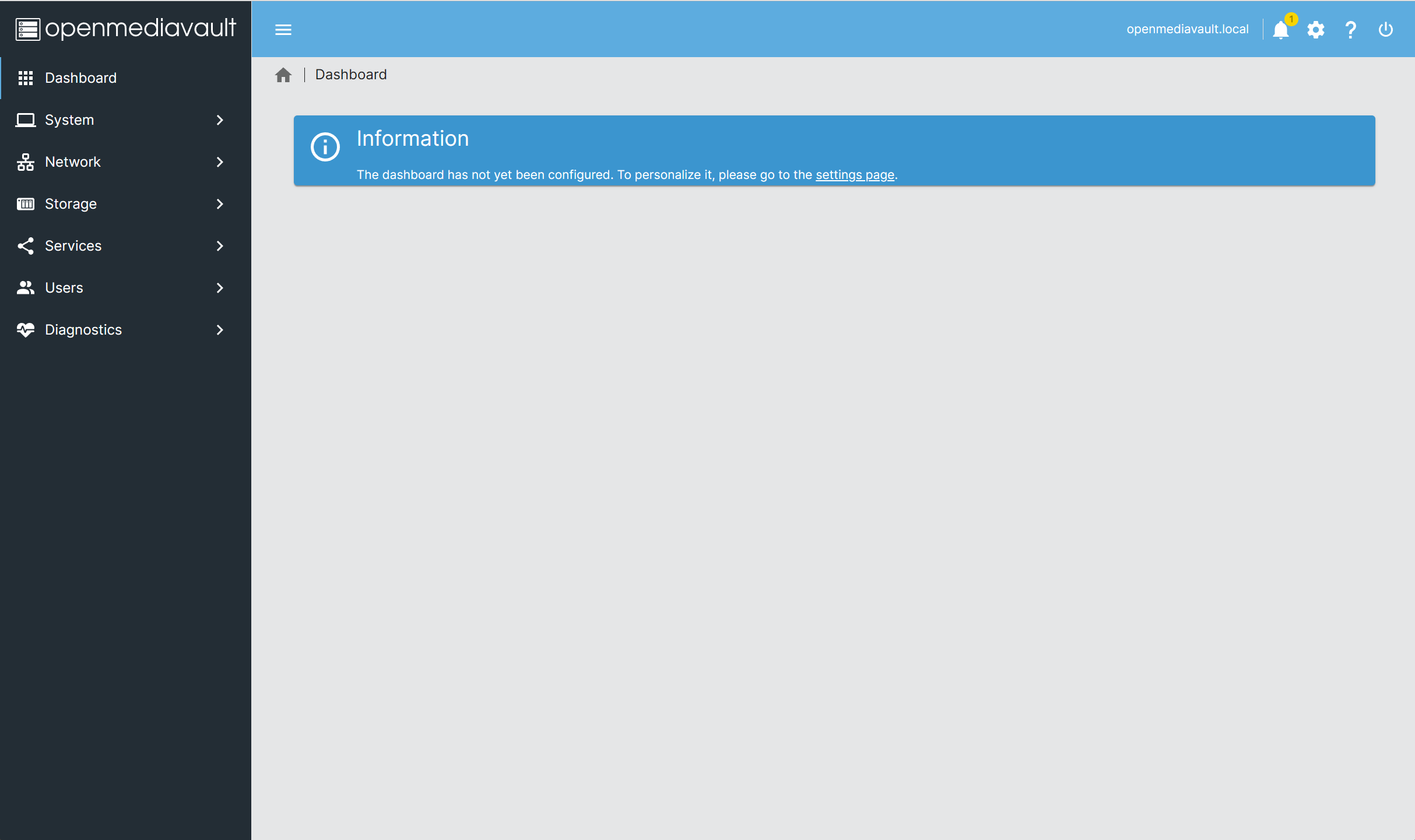Open the help question mark menu
Image resolution: width=1415 pixels, height=840 pixels.
tap(1350, 30)
